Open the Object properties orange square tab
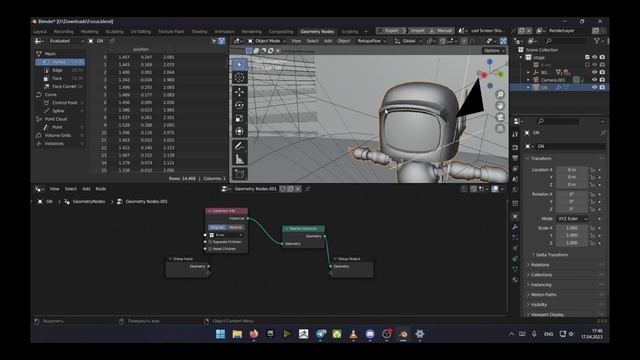Screen dimensions: 640x360 pyautogui.click(x=515, y=216)
